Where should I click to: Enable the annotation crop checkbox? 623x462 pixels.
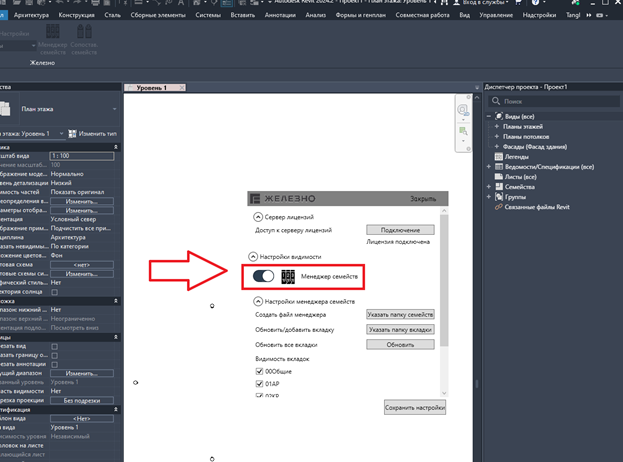pyautogui.click(x=55, y=364)
